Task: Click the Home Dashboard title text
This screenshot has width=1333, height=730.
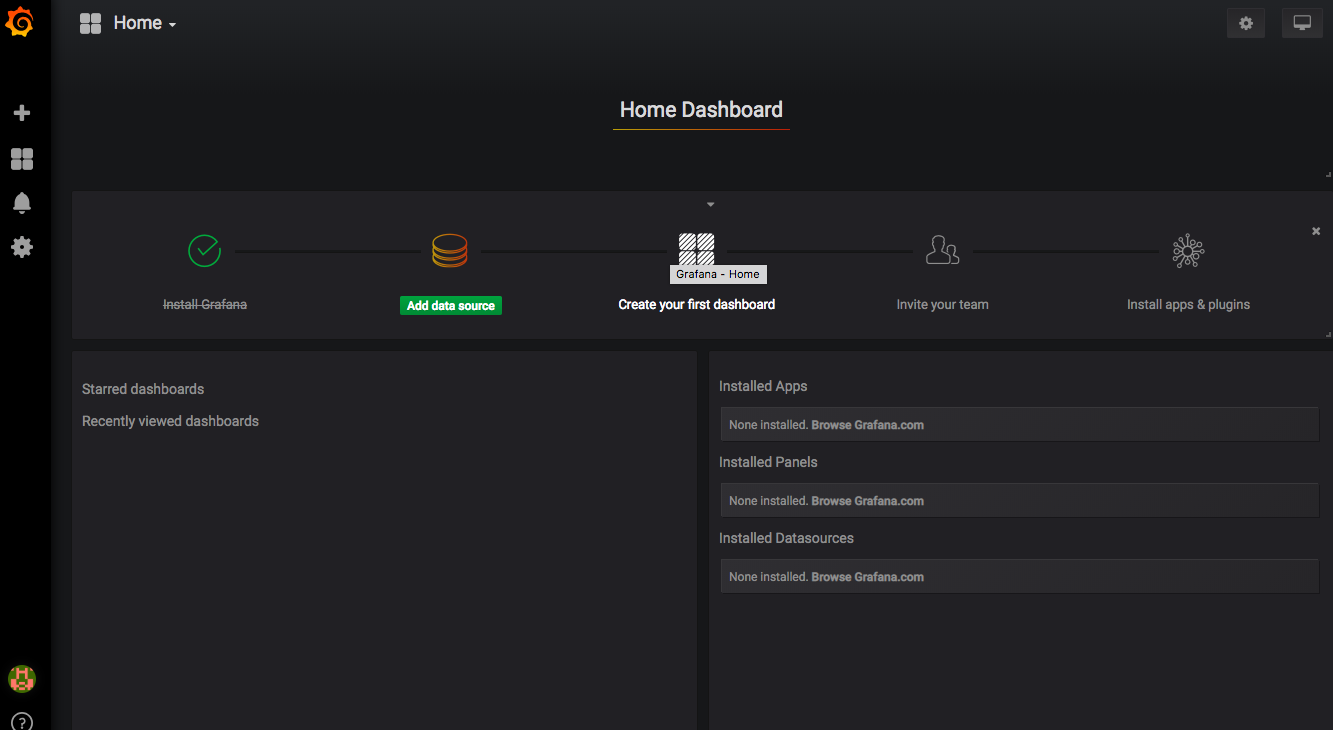Action: click(701, 110)
